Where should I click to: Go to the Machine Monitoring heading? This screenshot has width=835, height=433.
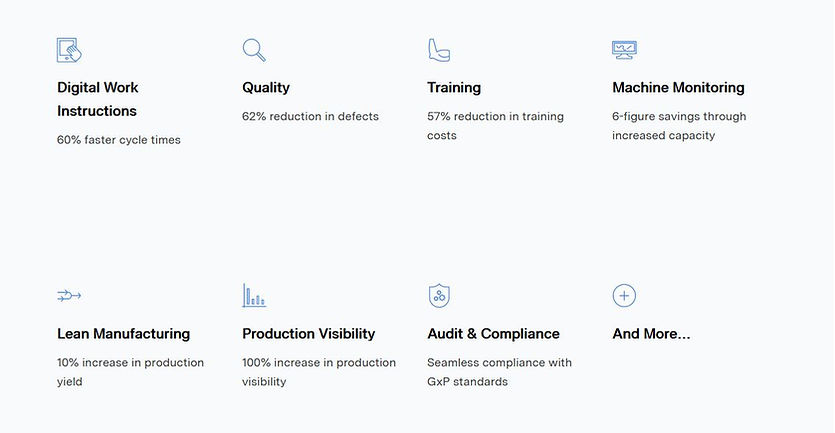(678, 87)
